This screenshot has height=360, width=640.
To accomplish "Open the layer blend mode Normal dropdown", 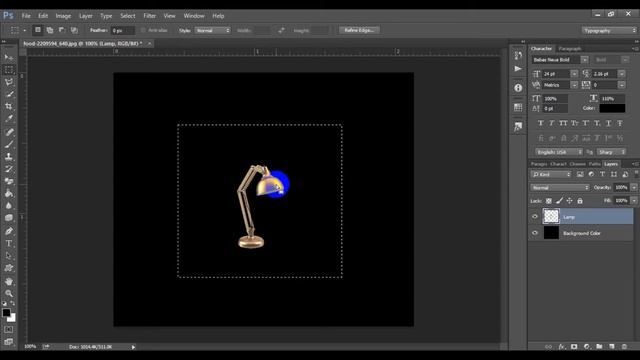I will point(560,187).
